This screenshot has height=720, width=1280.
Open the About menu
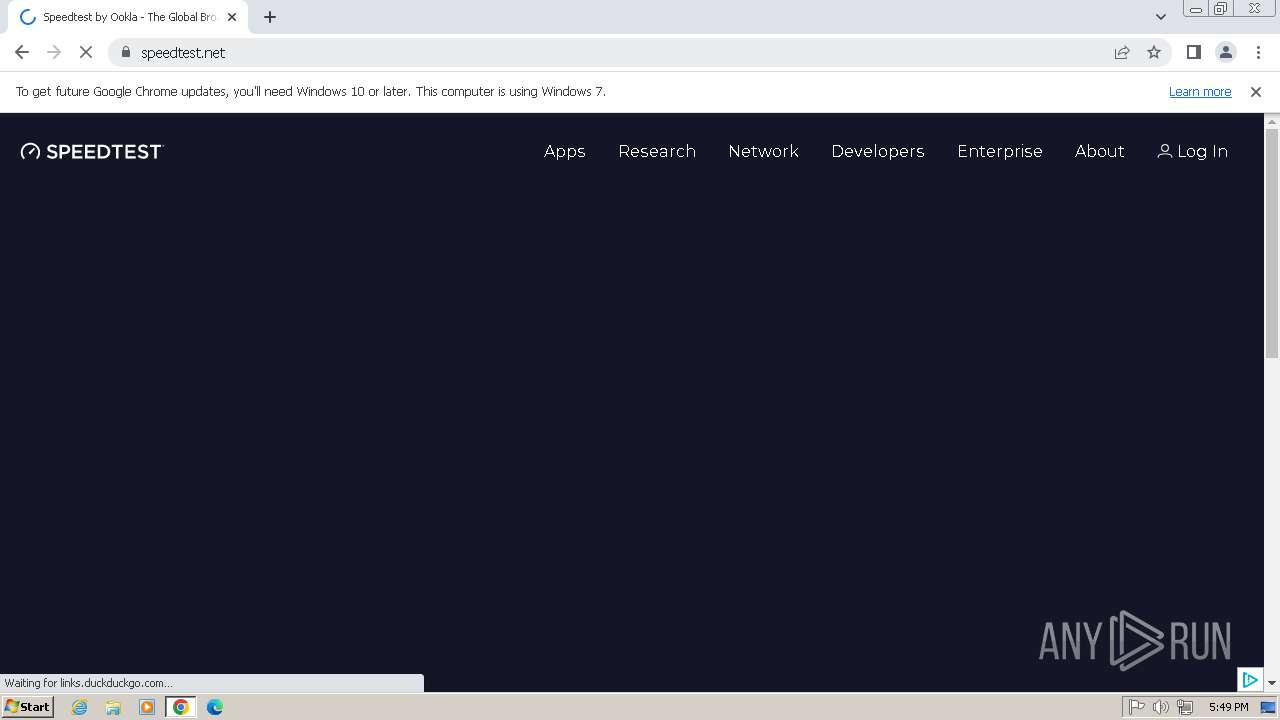pyautogui.click(x=1099, y=151)
